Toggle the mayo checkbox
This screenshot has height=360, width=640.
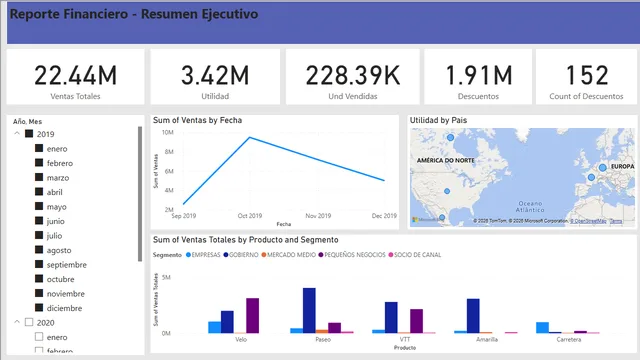click(x=39, y=206)
